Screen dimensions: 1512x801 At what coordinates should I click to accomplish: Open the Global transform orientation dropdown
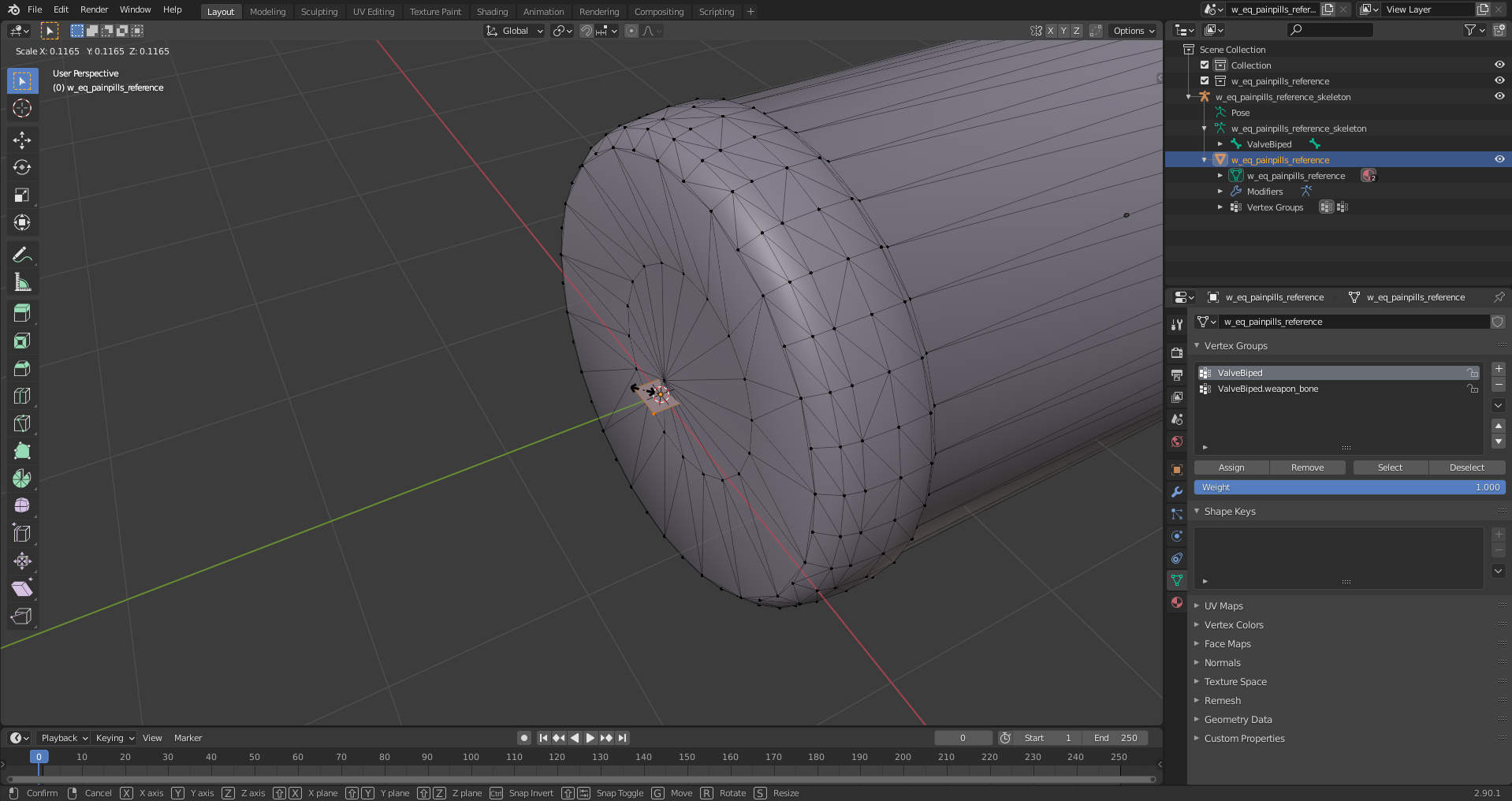(515, 31)
